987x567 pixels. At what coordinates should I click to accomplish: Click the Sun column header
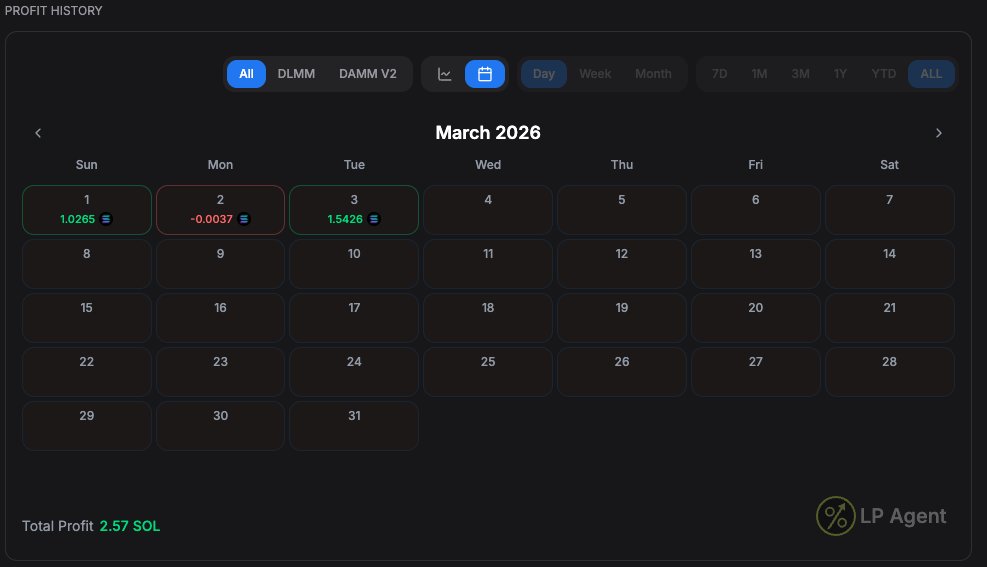click(87, 165)
